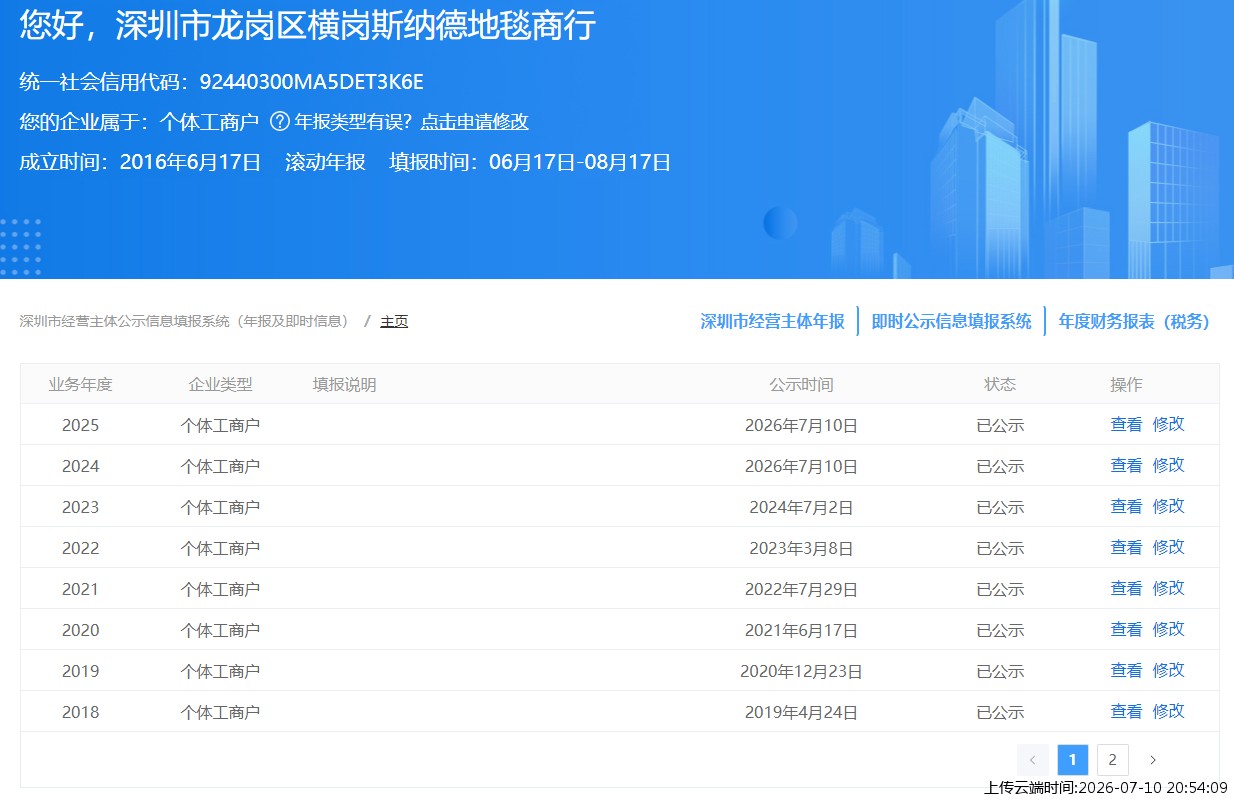Viewport: 1234px width, 801px height.
Task: Click publication date 2023年3月8日
Action: [x=801, y=548]
